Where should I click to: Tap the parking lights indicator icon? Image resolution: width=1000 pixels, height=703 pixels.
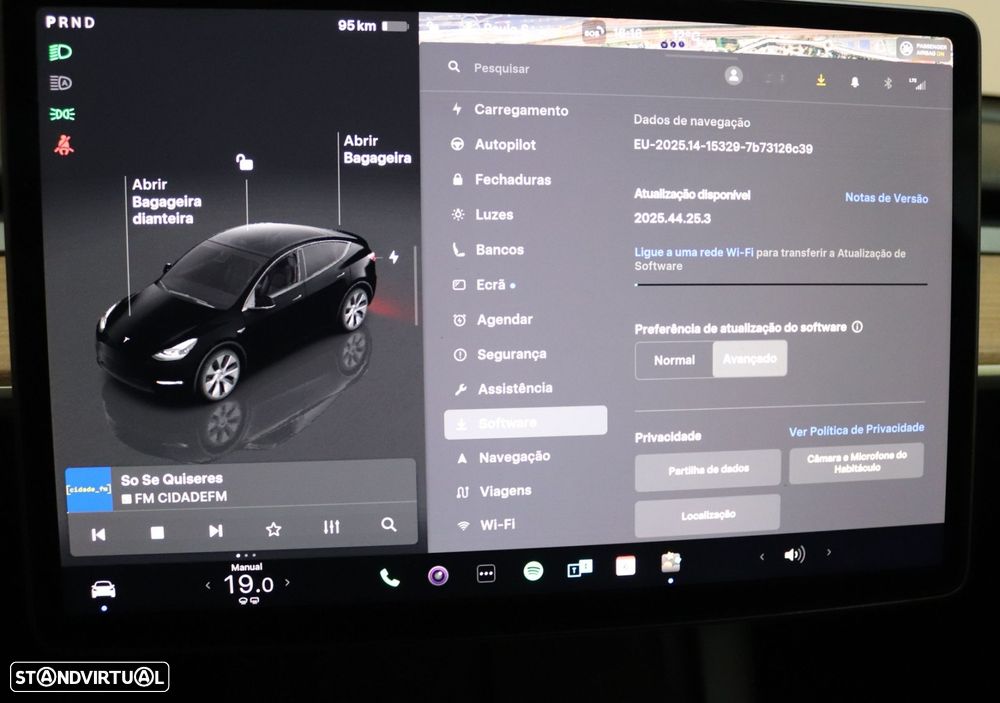click(62, 114)
